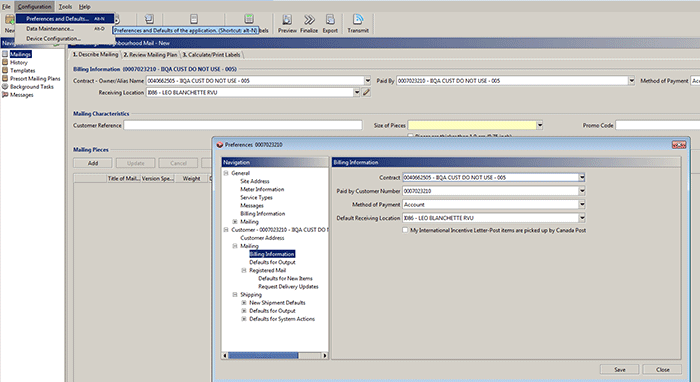
Task: Click the Update button under Mailing Pieces
Action: [x=136, y=163]
